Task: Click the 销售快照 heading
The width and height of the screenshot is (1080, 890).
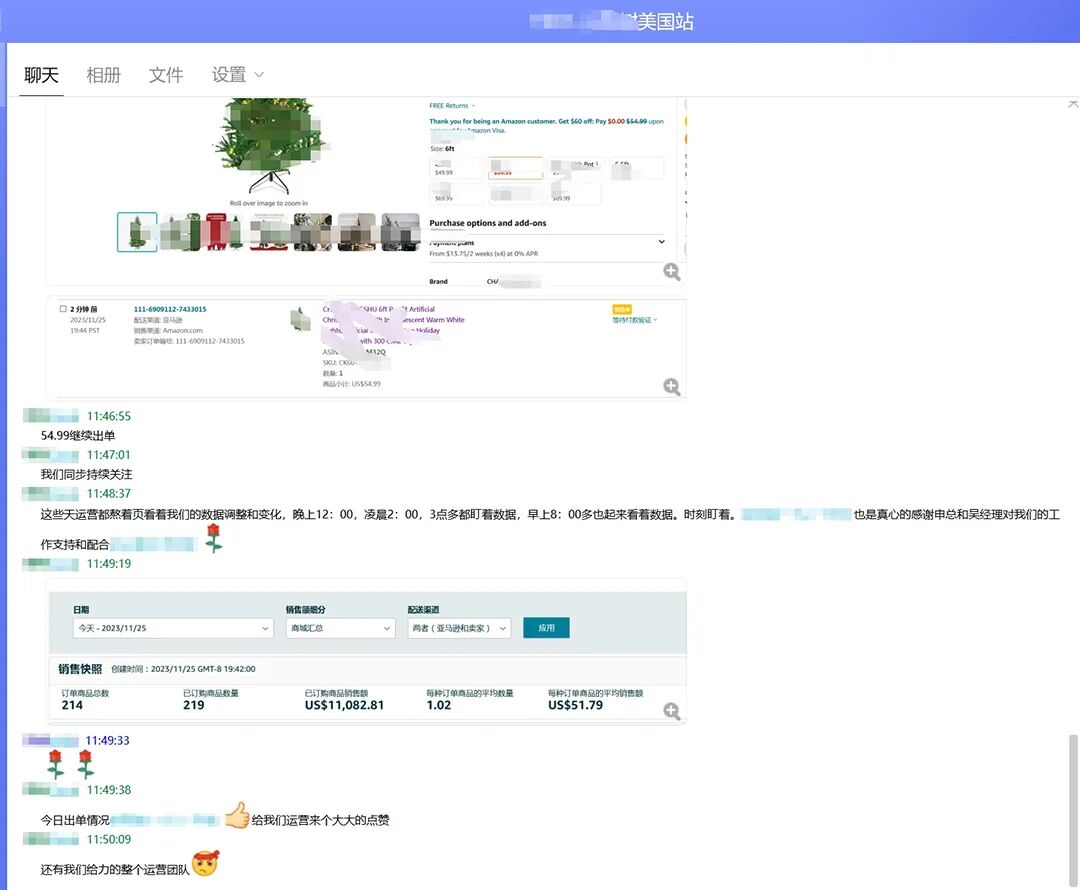Action: click(x=80, y=669)
